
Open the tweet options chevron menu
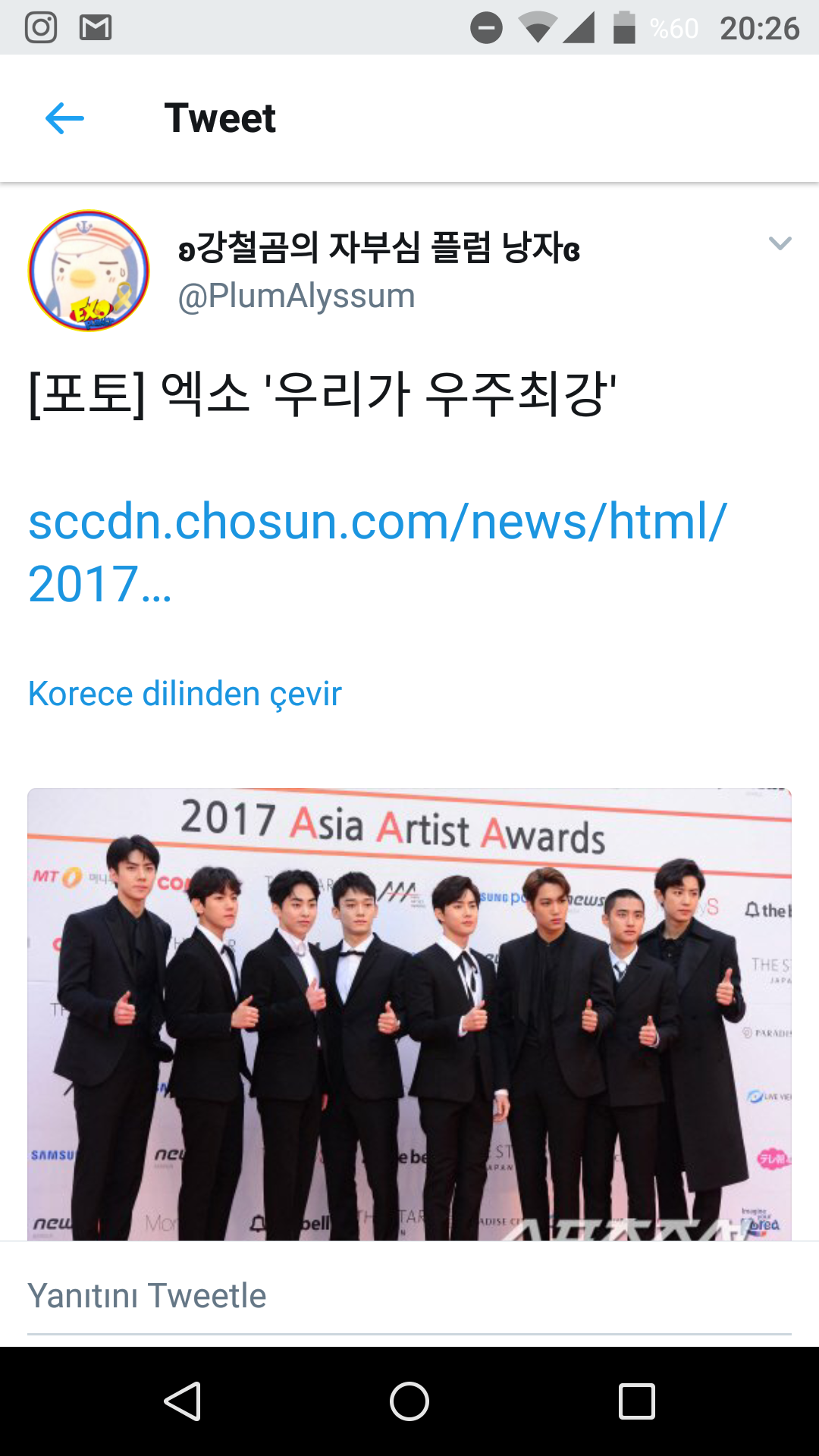coord(780,243)
